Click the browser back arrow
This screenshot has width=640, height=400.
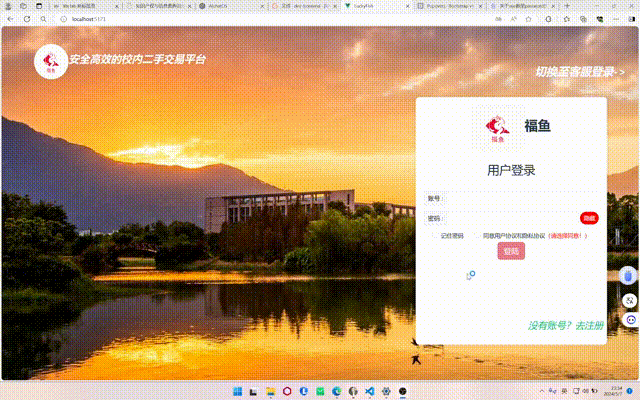click(10, 19)
